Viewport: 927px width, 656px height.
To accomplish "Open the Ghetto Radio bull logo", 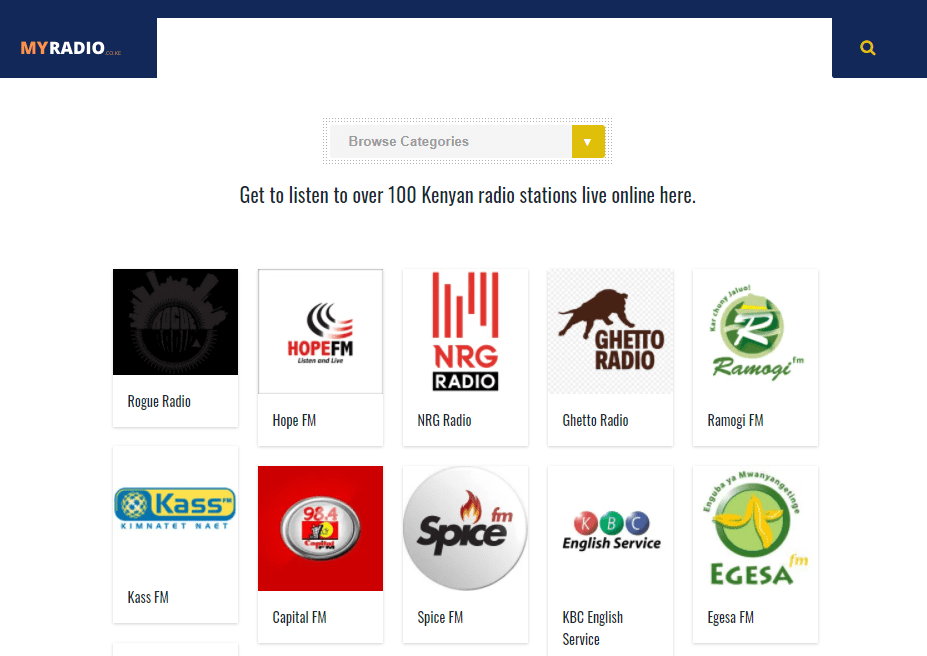I will click(x=610, y=332).
